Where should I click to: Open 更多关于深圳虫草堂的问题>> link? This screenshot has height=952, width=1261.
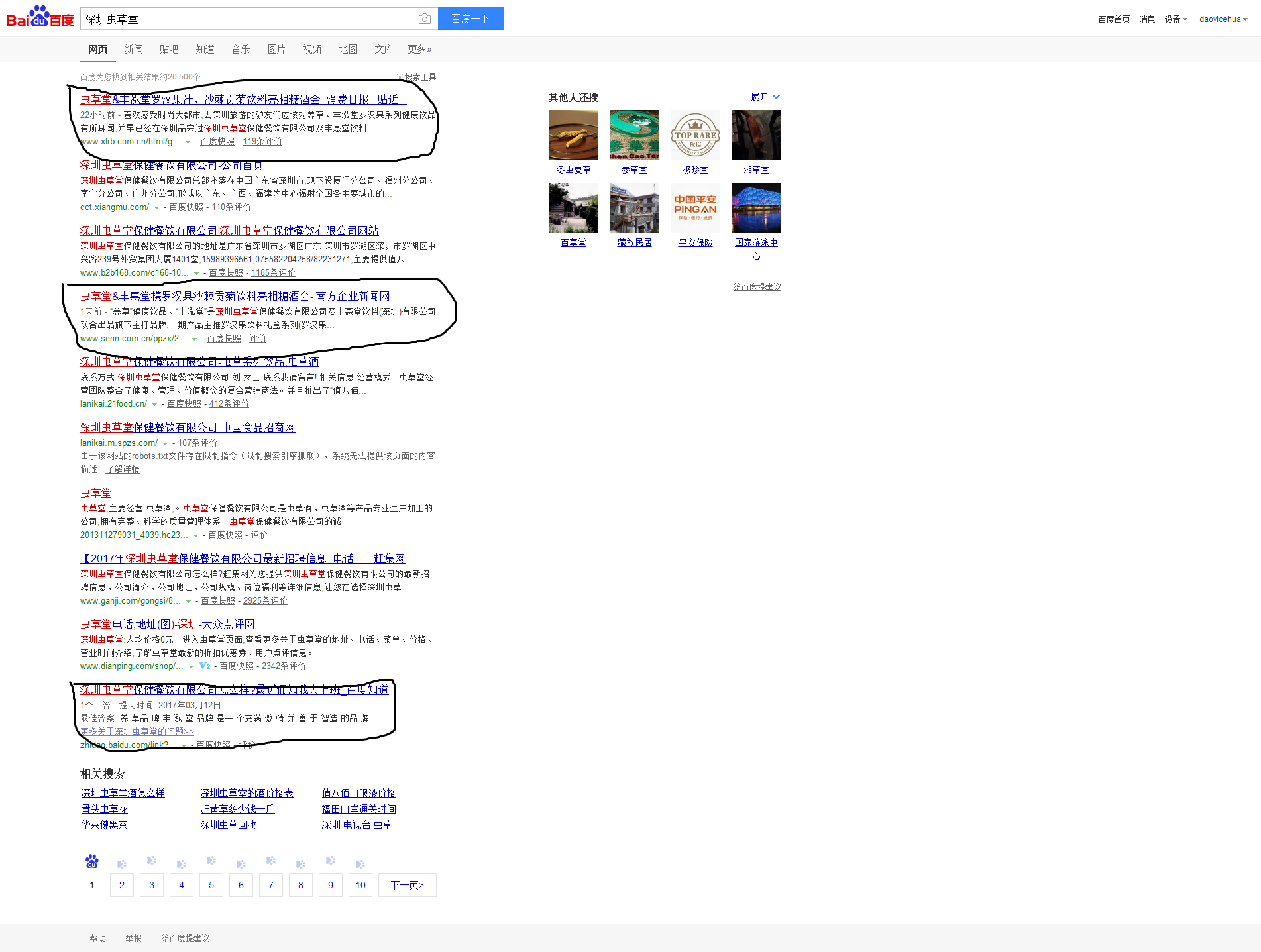(x=137, y=732)
